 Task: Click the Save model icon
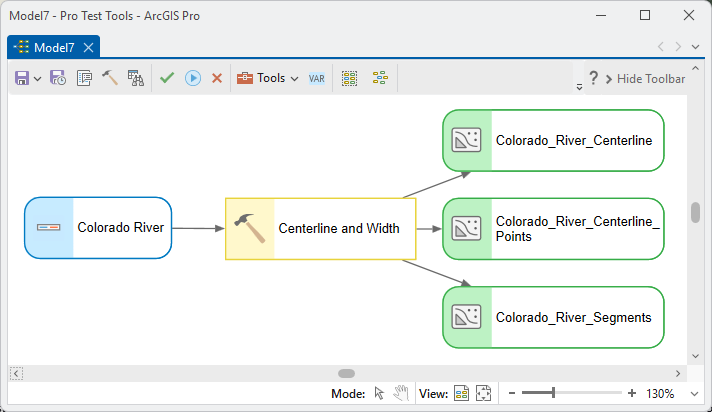click(x=22, y=78)
